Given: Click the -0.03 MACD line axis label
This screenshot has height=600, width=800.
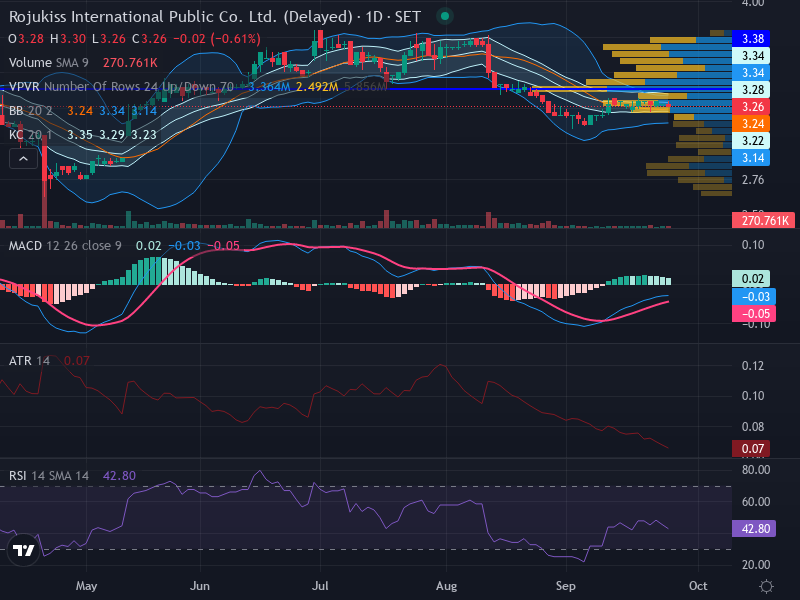Looking at the screenshot, I should click(x=754, y=296).
